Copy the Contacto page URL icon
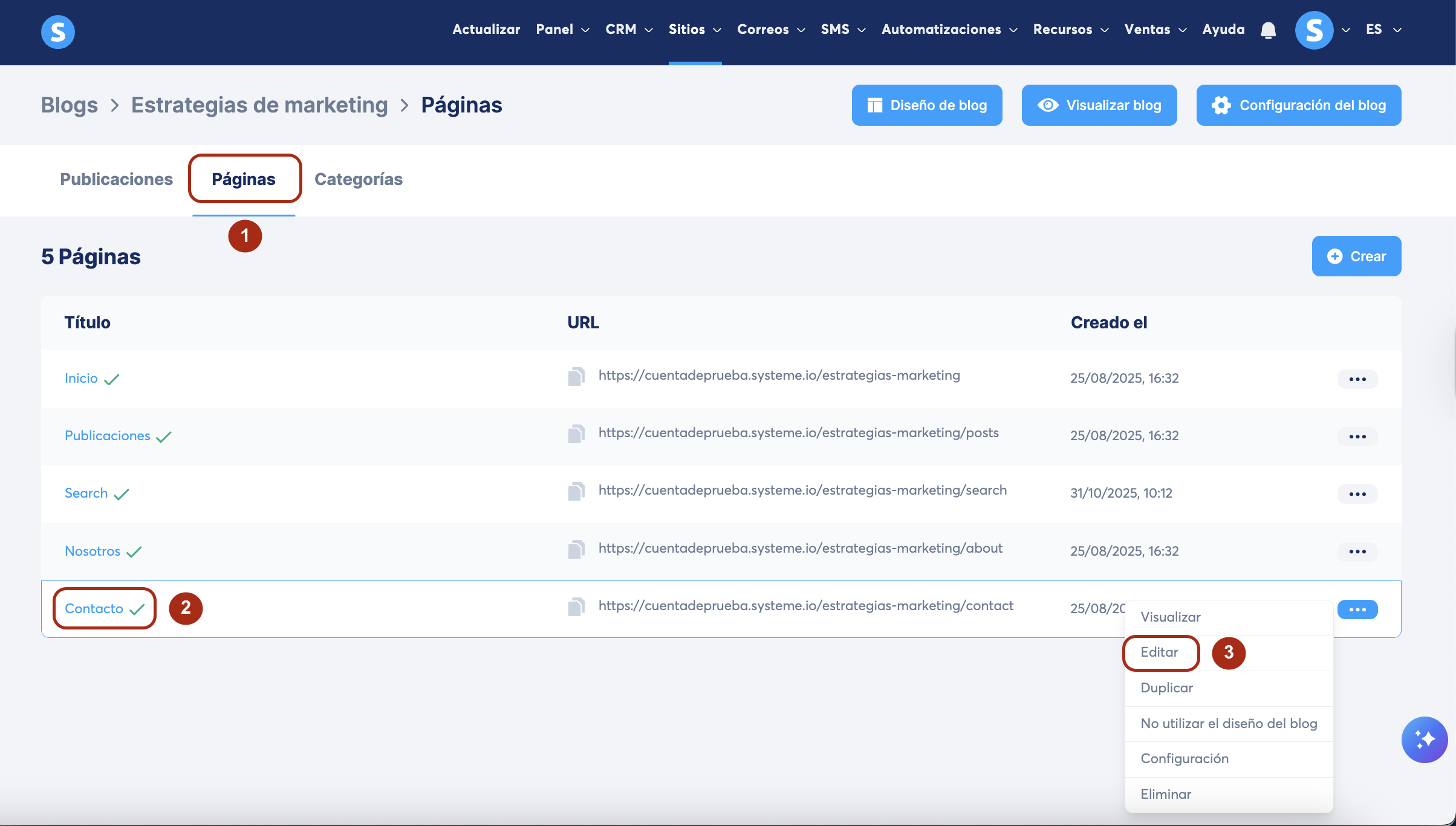Viewport: 1456px width, 826px height. click(x=576, y=607)
